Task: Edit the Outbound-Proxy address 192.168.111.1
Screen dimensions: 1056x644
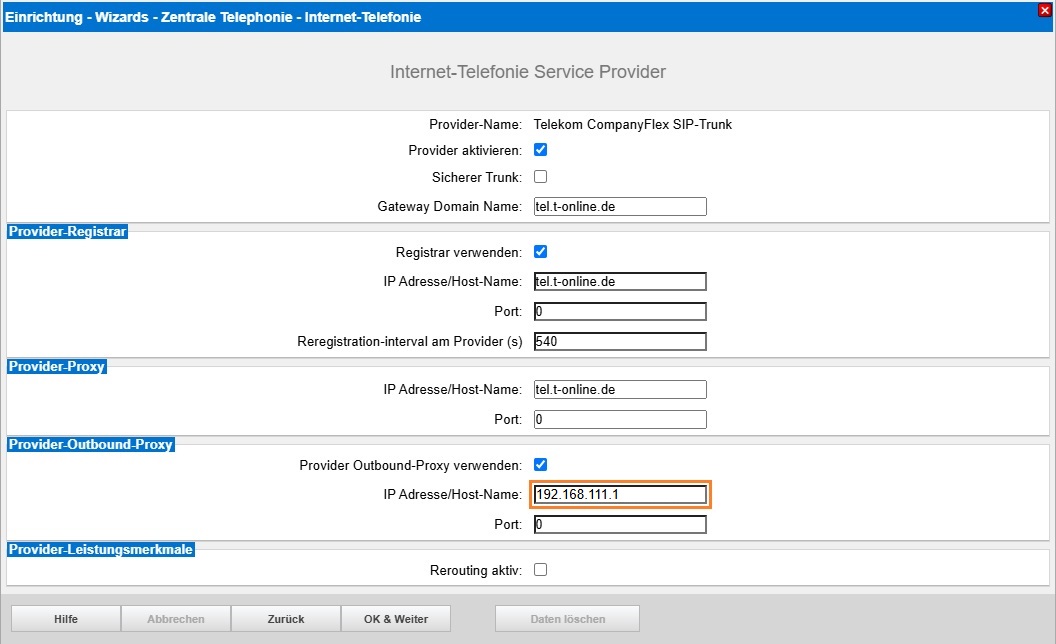Action: 620,494
